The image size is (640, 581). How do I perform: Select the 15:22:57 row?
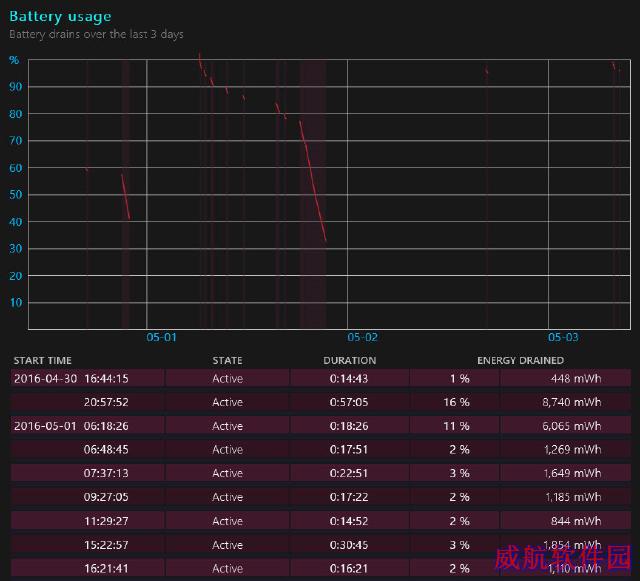[x=321, y=545]
